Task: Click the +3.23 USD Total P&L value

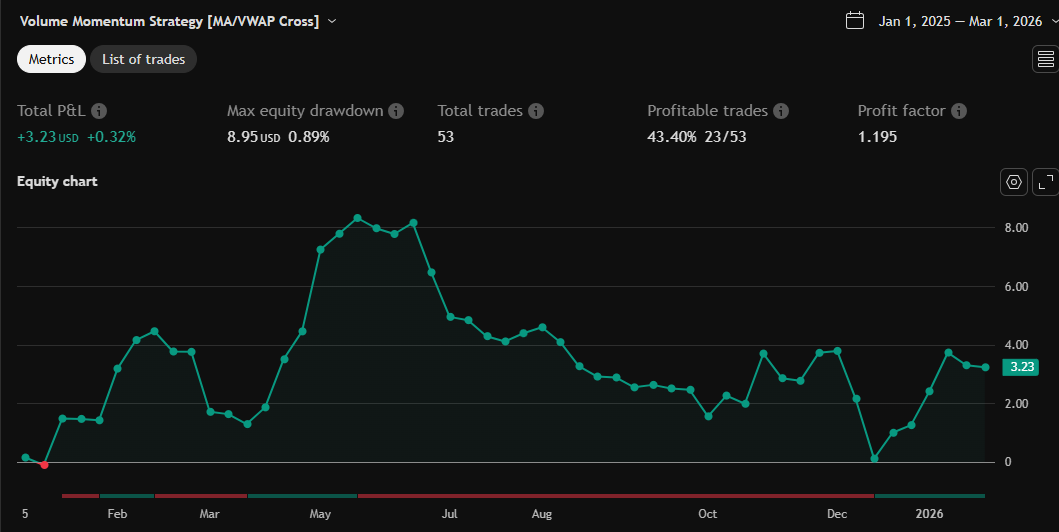Action: pyautogui.click(x=48, y=137)
